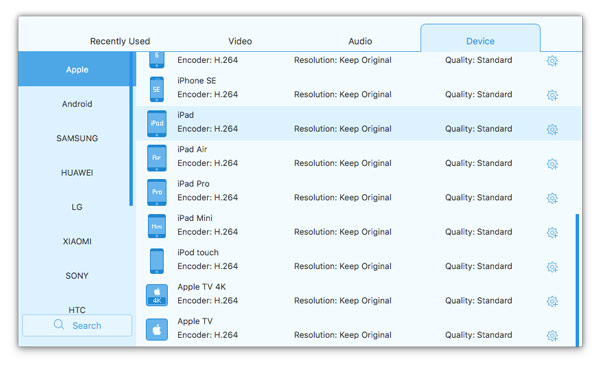Click Quality: Standard for Apple TV 4K

tap(478, 301)
